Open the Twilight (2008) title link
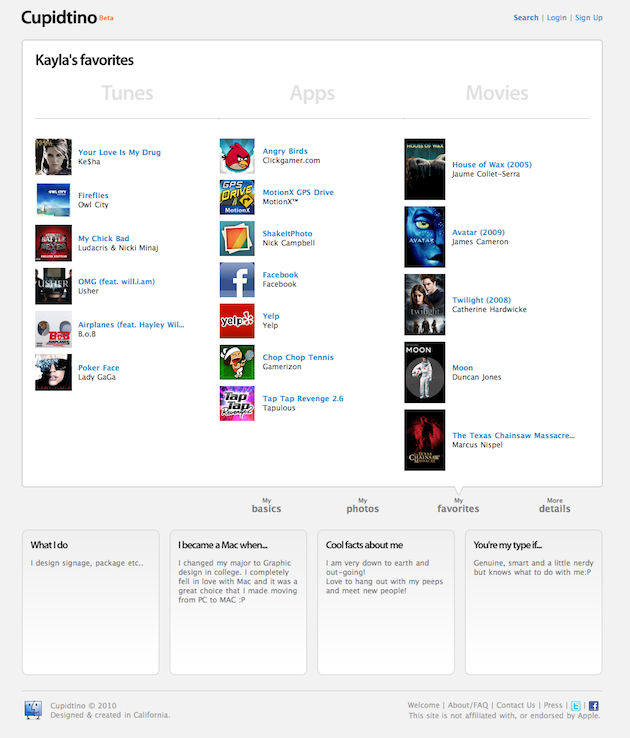 click(481, 300)
